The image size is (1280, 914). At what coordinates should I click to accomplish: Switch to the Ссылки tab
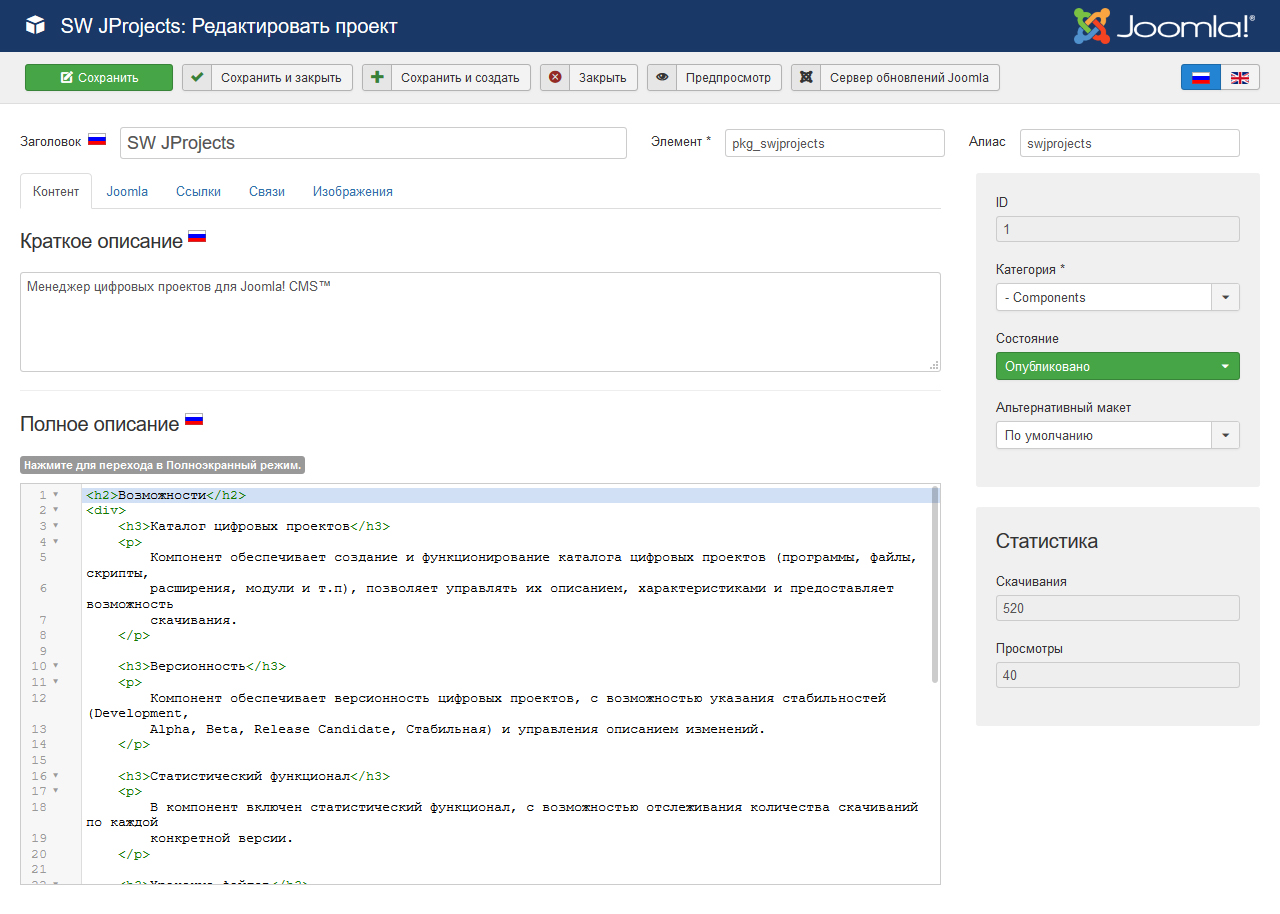198,191
